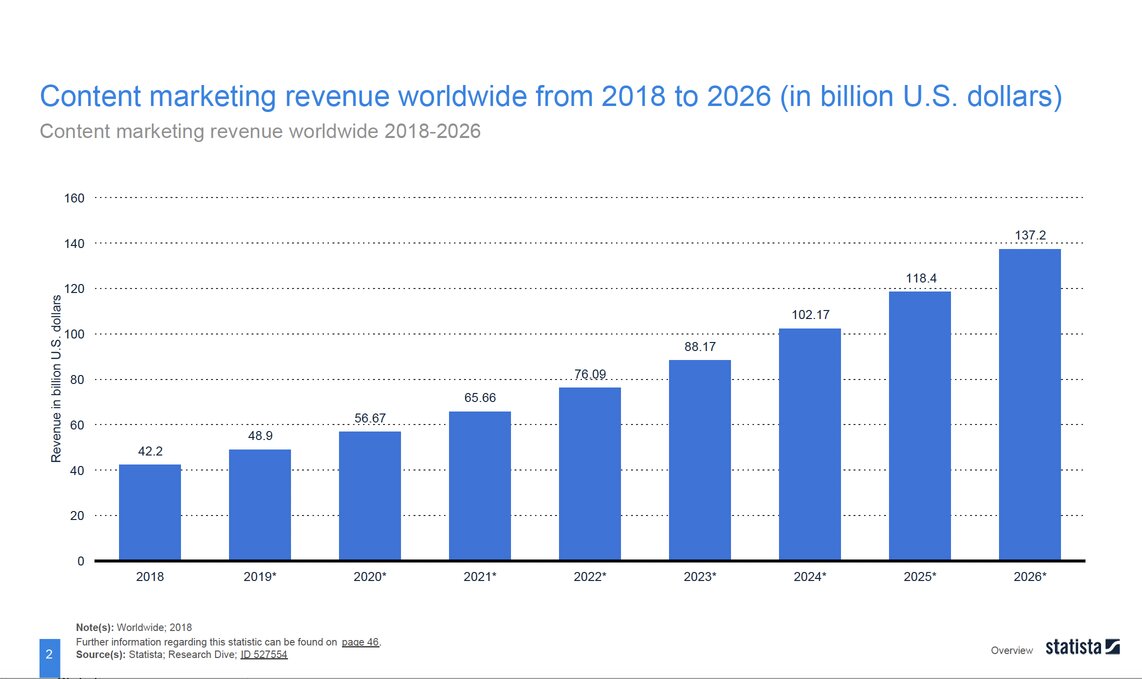Select the 2023* bar showing 88.17
1142x679 pixels.
pyautogui.click(x=700, y=460)
